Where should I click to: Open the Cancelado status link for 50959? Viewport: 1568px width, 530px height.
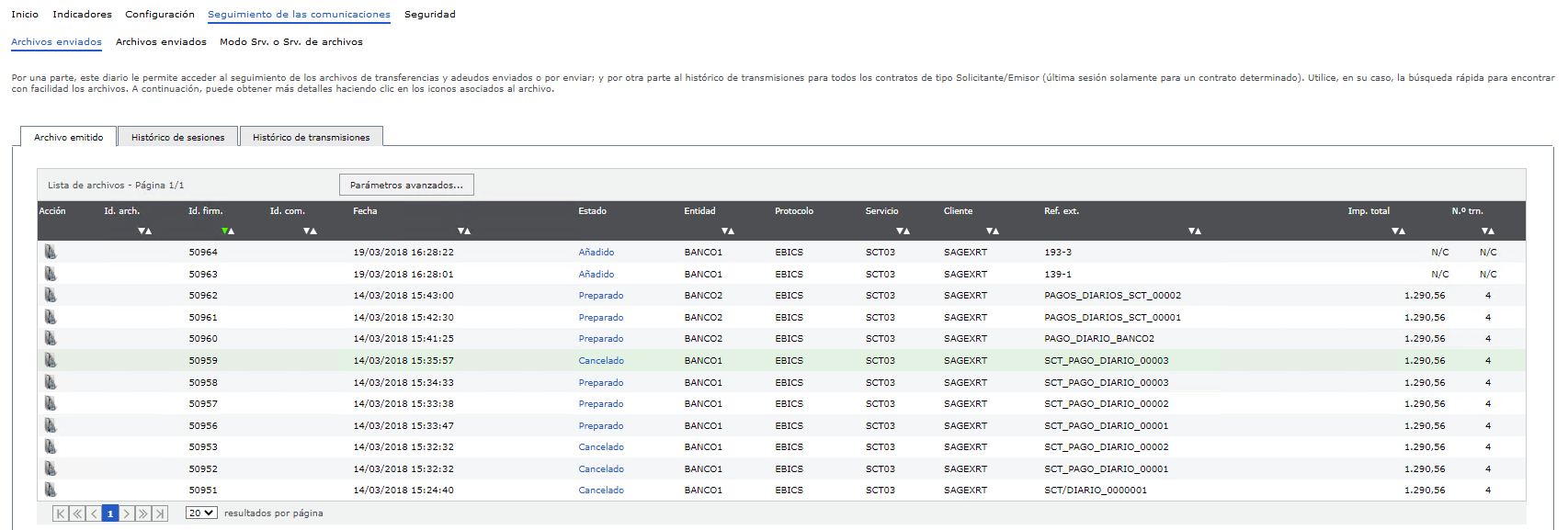click(601, 361)
